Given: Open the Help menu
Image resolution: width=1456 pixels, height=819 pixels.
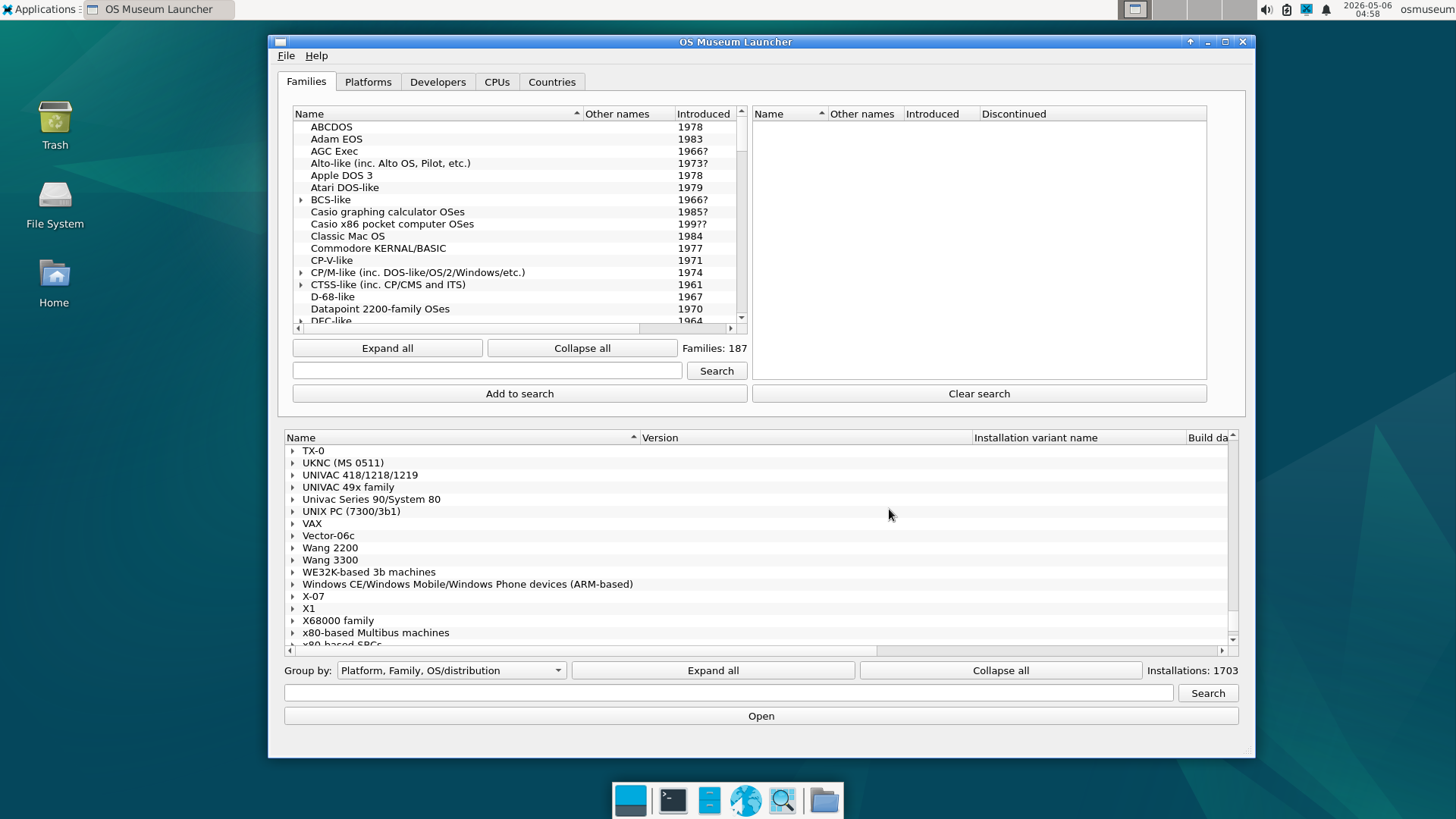Looking at the screenshot, I should (316, 56).
